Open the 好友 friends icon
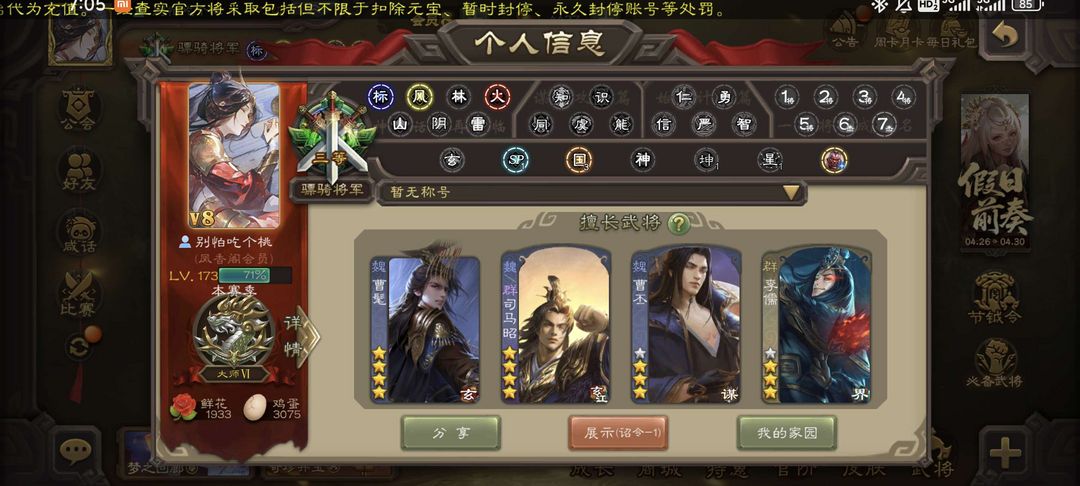1080x486 pixels. click(x=79, y=171)
